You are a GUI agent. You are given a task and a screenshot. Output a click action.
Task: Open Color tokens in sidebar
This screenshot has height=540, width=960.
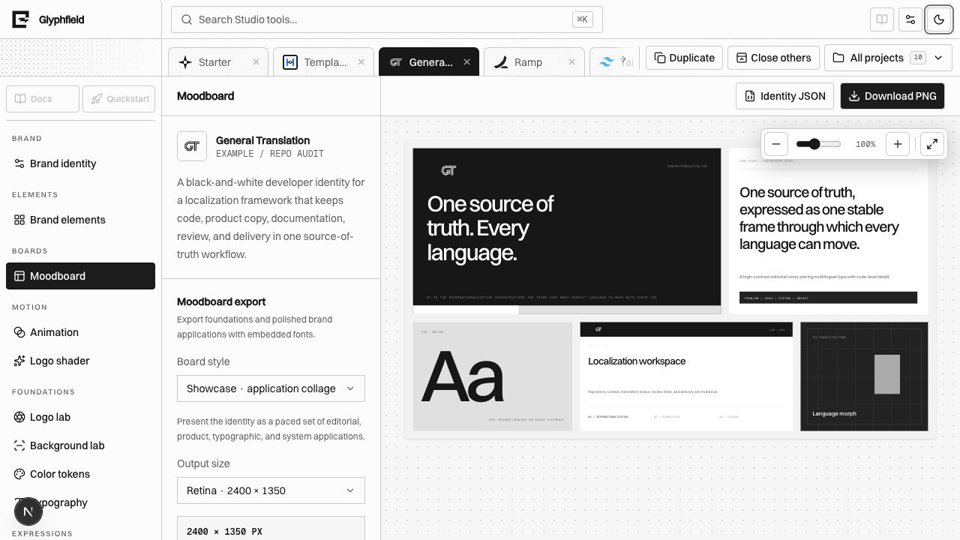(80, 474)
